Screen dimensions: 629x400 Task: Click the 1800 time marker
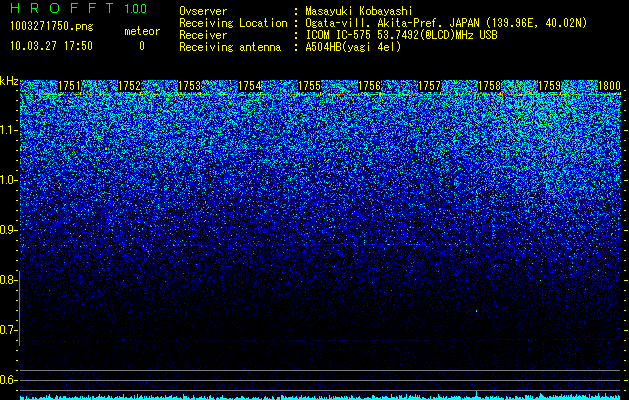(x=609, y=86)
